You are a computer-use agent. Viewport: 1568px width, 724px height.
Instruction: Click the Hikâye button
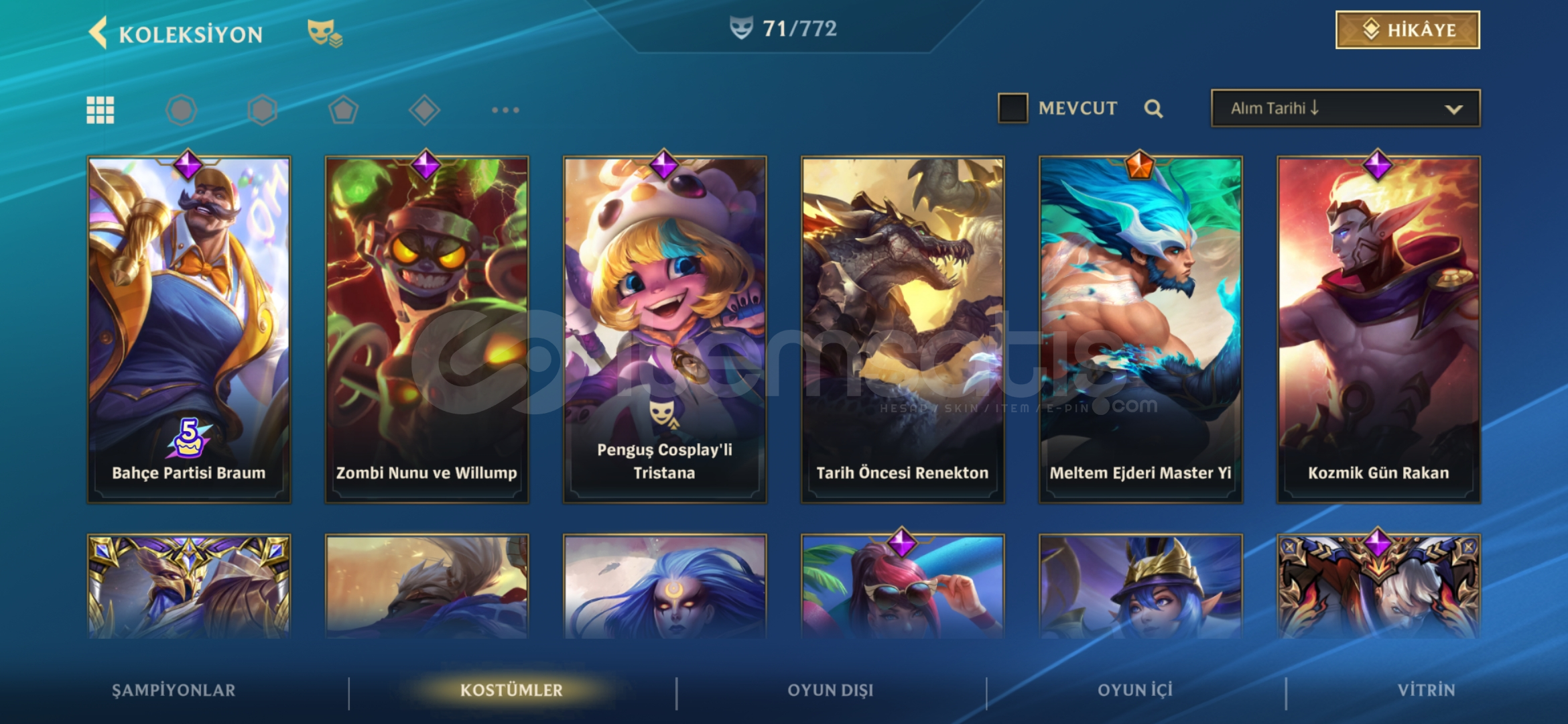coord(1407,29)
